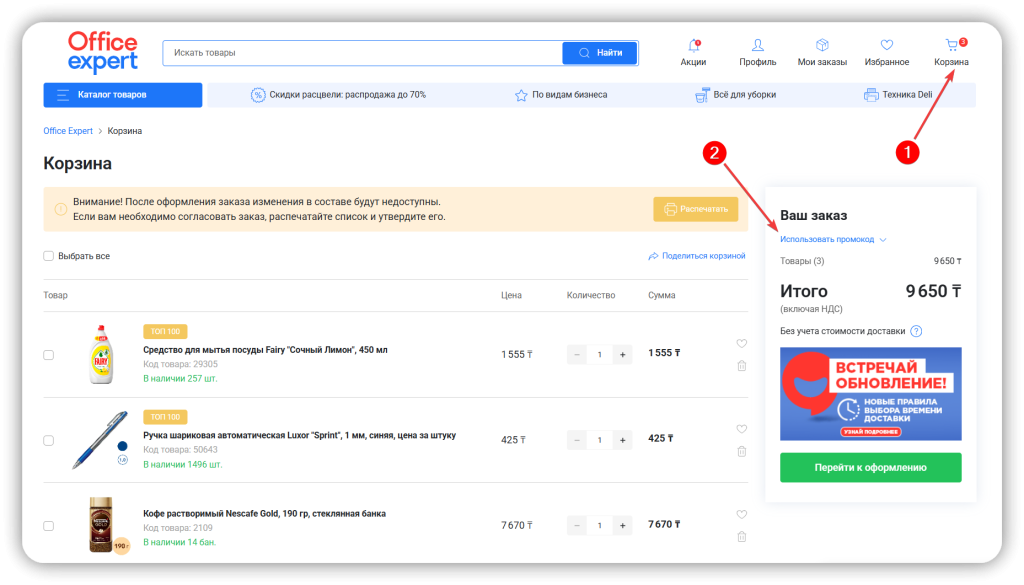This screenshot has width=1024, height=585.
Task: Increase Fairy dish soap quantity
Action: pyautogui.click(x=622, y=355)
